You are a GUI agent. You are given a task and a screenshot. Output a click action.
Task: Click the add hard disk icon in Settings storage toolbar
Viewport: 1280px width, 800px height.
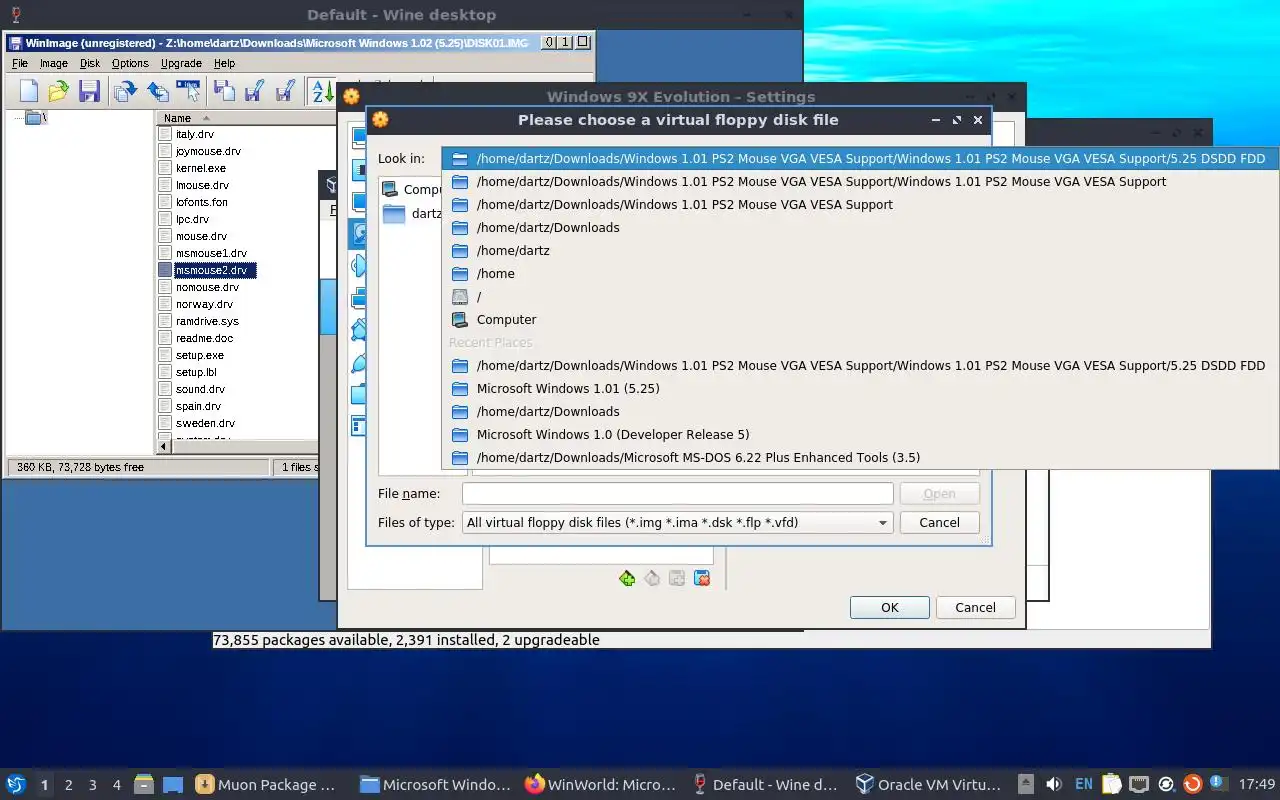tap(677, 578)
